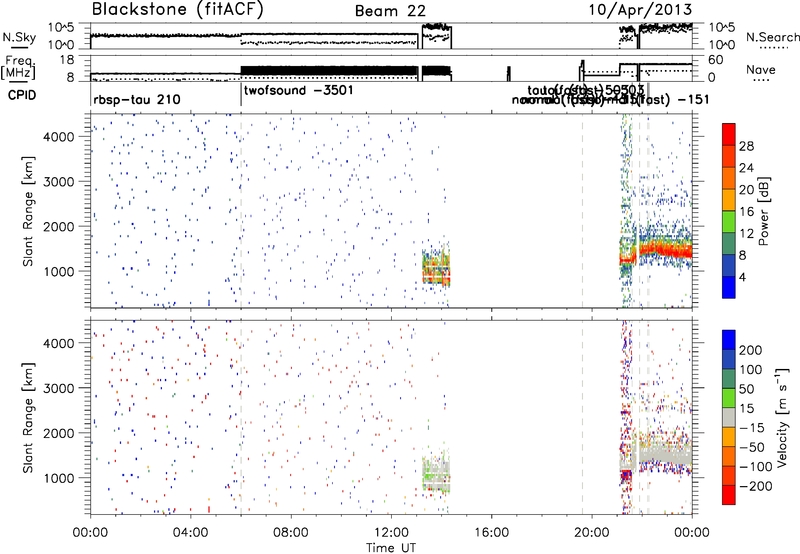The width and height of the screenshot is (800, 554).
Task: Pick the red top segment of Power colorbar
Action: pyautogui.click(x=729, y=135)
